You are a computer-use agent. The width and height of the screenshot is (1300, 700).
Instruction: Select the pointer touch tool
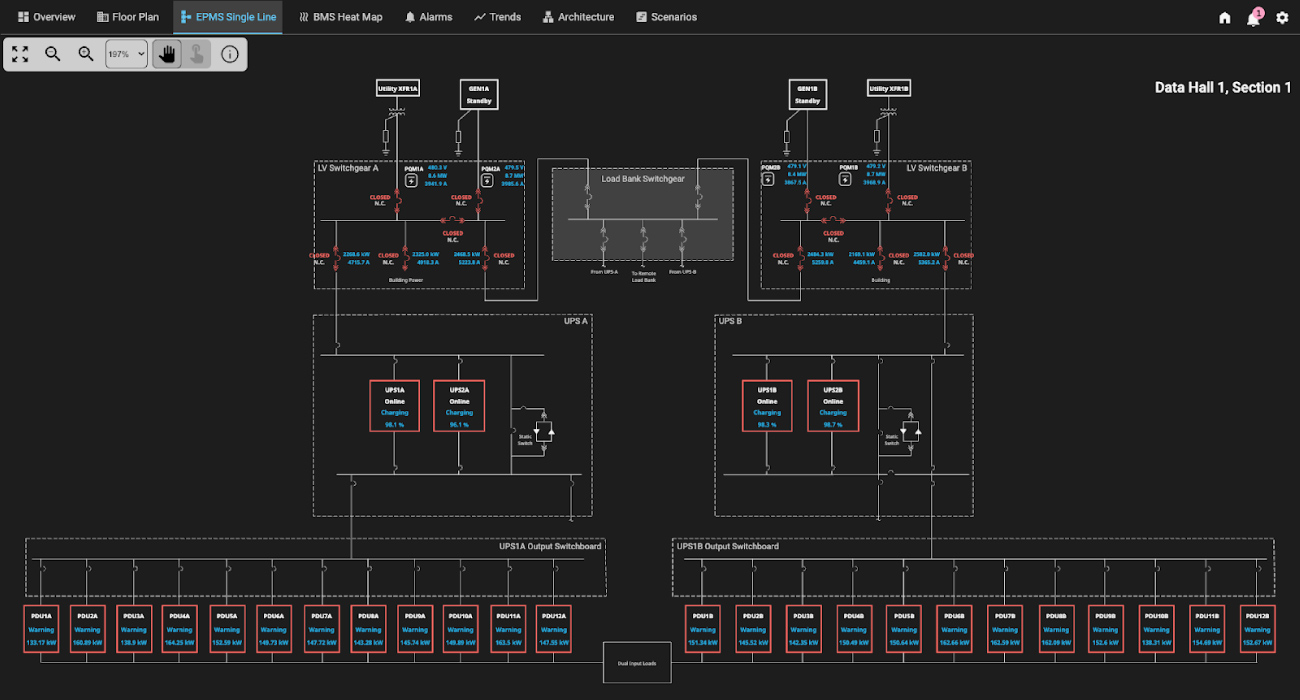197,54
